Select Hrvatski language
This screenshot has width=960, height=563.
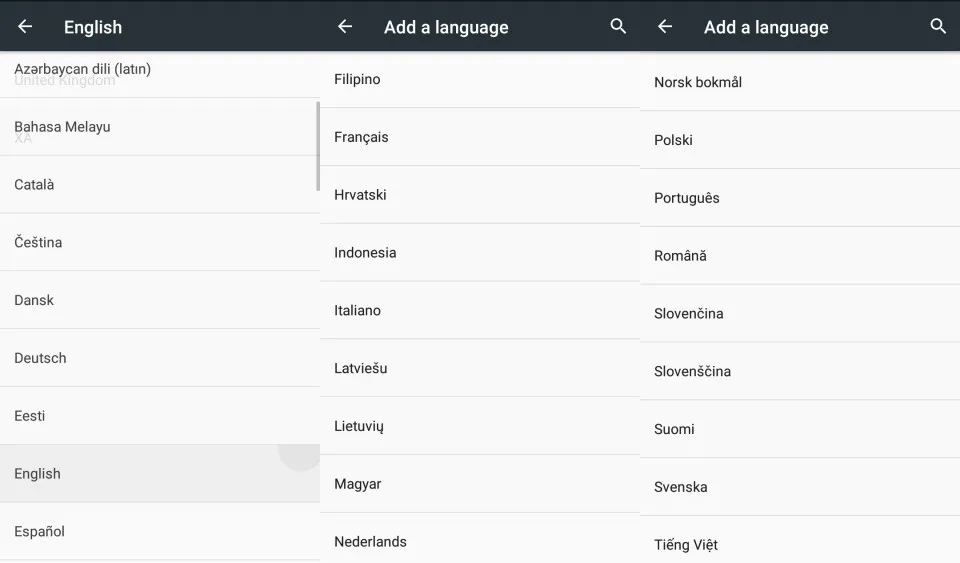point(480,195)
